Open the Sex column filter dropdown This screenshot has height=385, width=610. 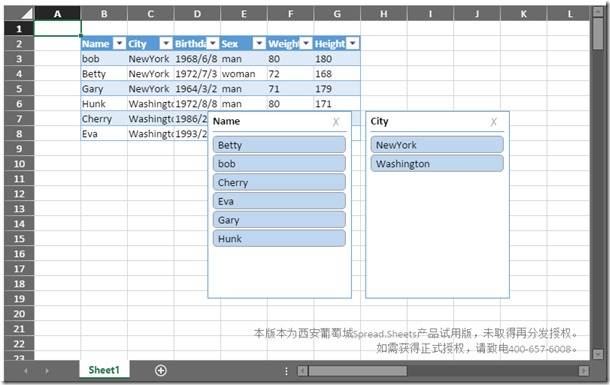259,44
